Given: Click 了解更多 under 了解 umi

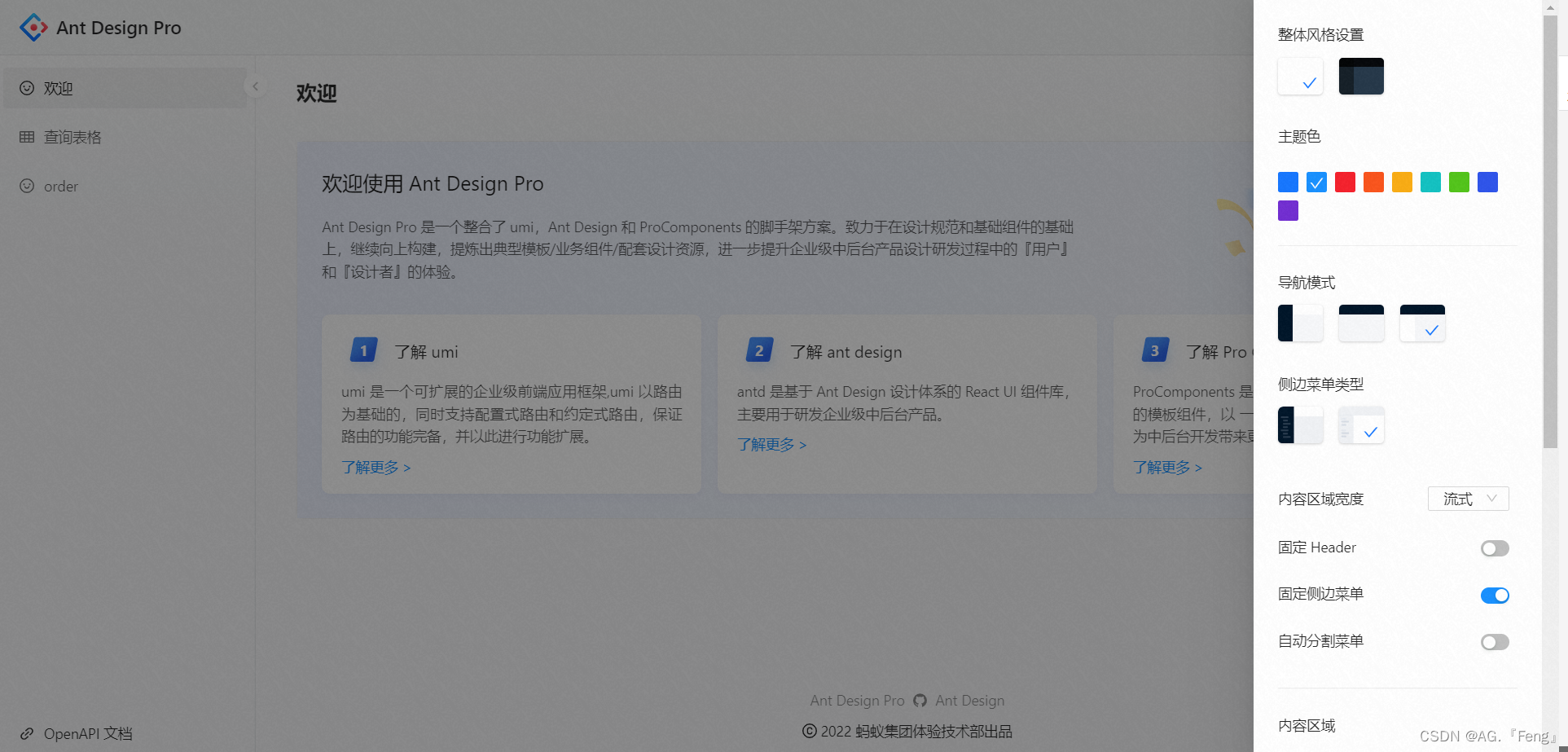Looking at the screenshot, I should (376, 467).
